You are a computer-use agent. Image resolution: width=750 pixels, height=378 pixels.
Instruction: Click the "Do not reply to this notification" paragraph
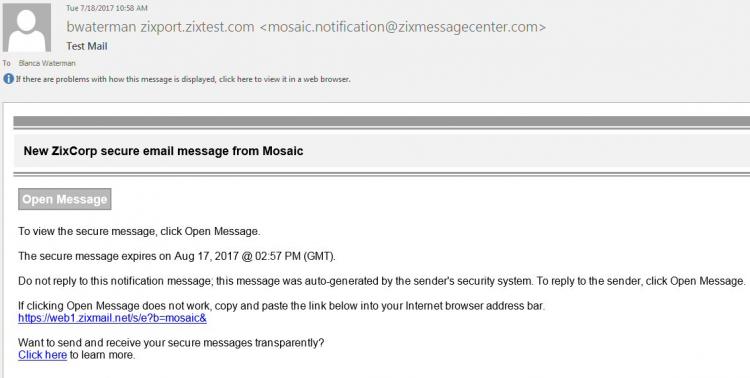[382, 281]
